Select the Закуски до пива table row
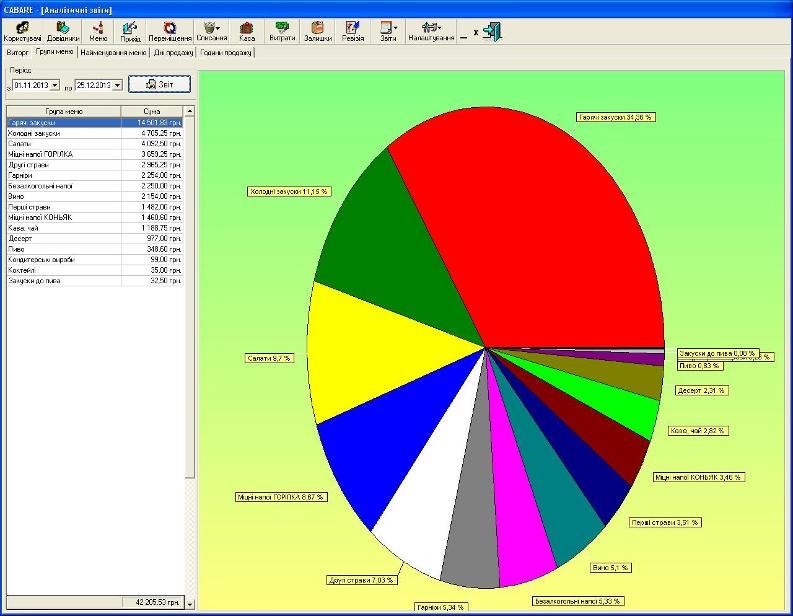This screenshot has width=793, height=616. pos(95,280)
